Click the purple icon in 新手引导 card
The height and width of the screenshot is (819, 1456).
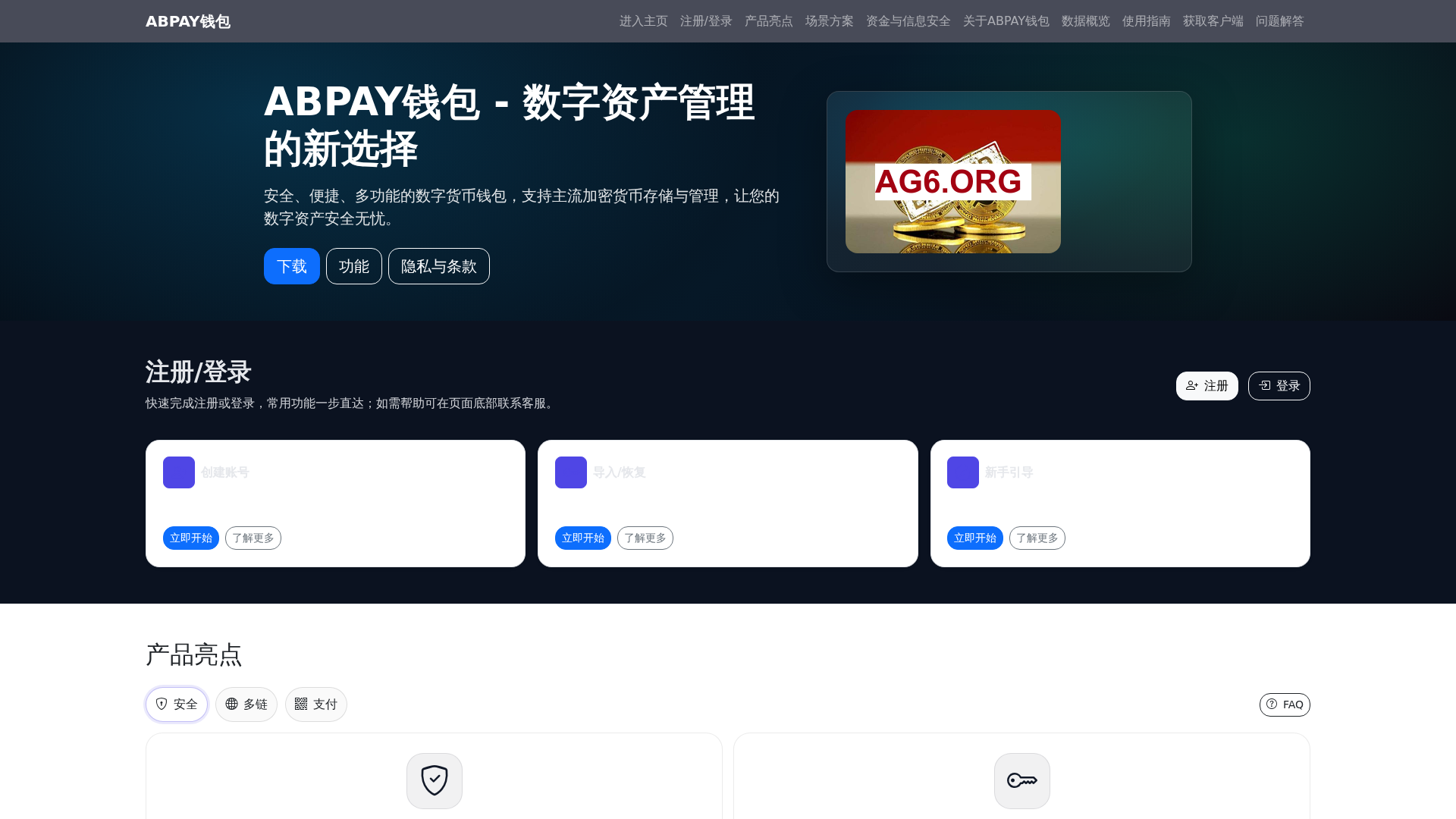click(x=963, y=472)
